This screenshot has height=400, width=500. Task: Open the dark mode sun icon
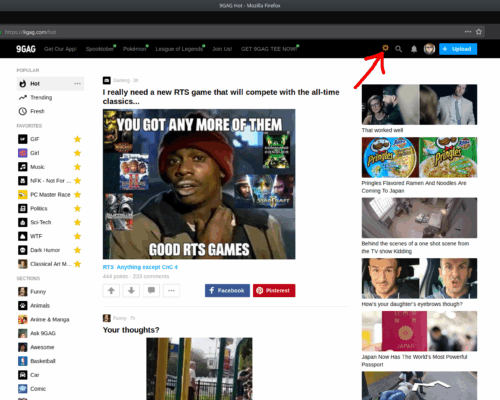pyautogui.click(x=385, y=48)
